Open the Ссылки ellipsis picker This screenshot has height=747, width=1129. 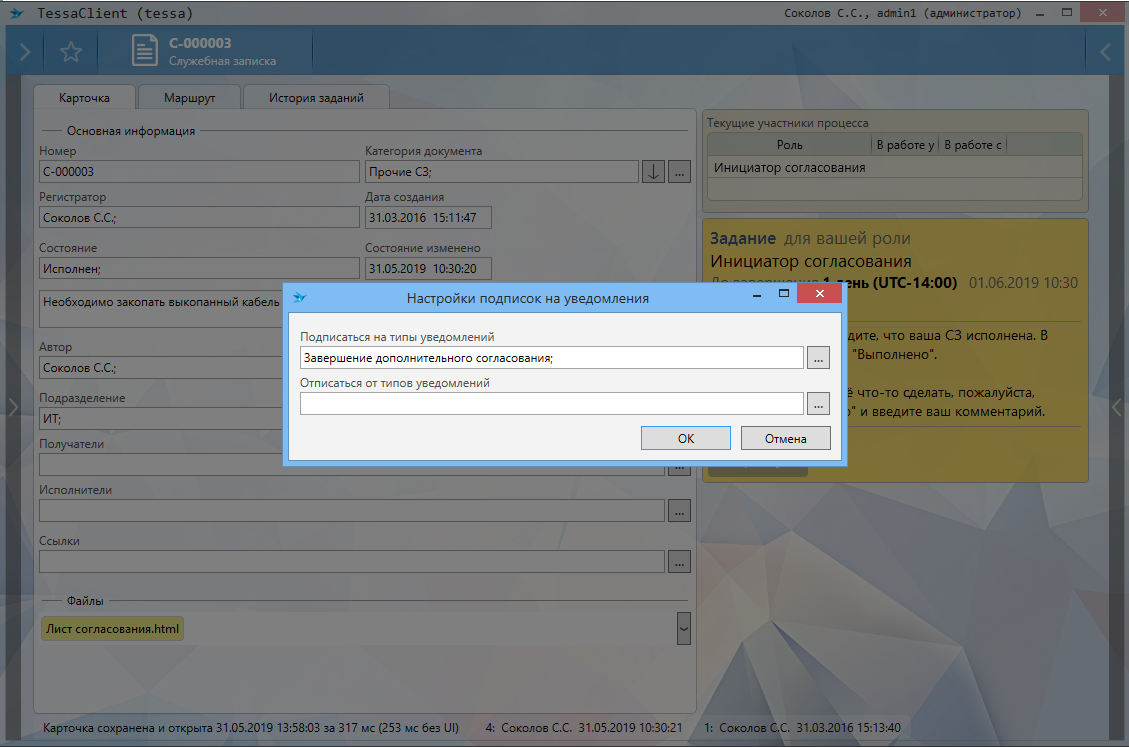click(x=680, y=561)
